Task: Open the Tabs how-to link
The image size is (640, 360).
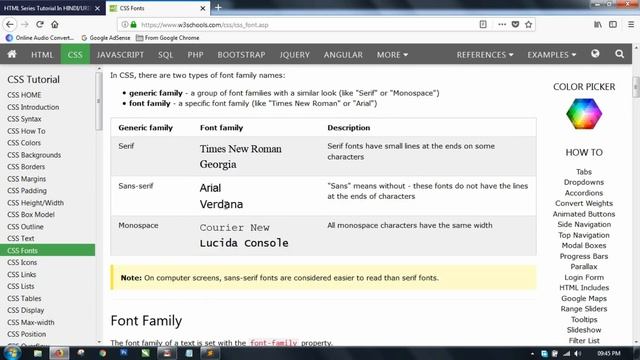Action: (x=584, y=172)
